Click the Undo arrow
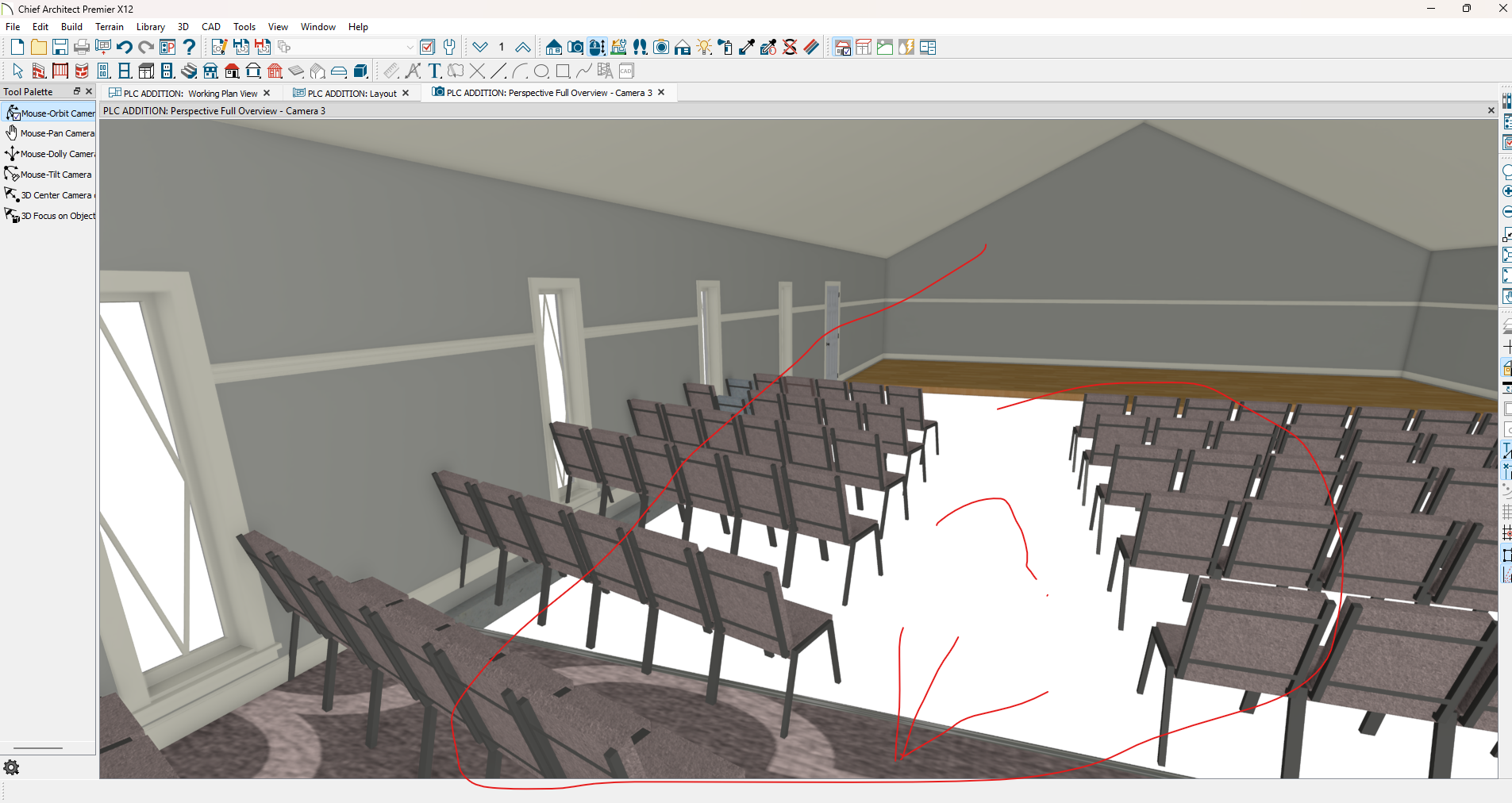 tap(125, 48)
